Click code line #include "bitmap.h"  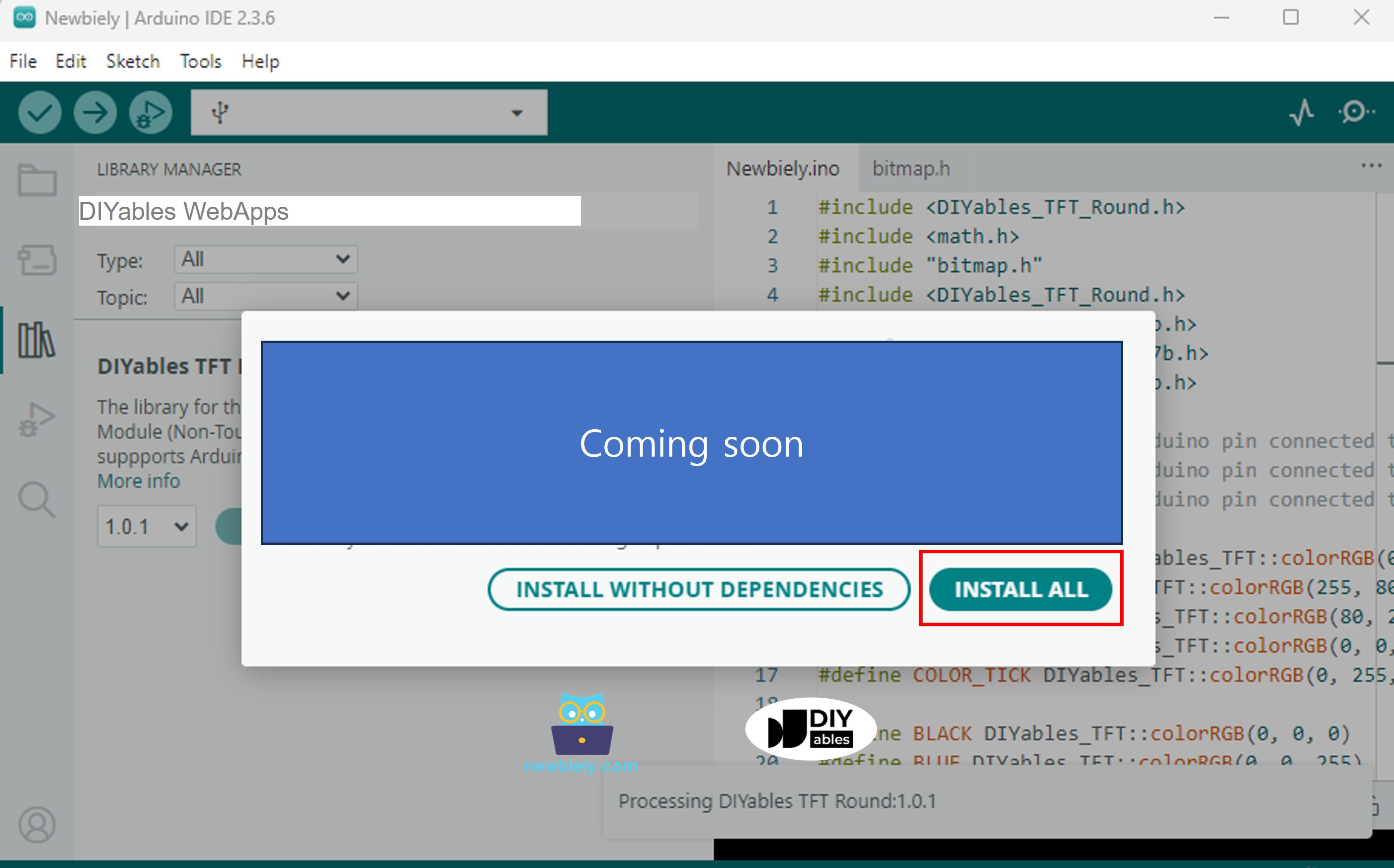point(930,266)
